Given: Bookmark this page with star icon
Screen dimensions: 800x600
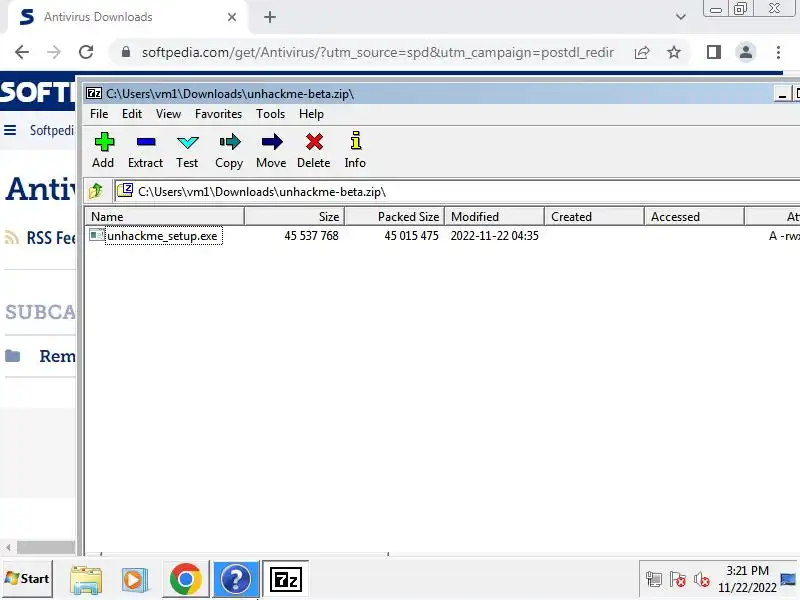Looking at the screenshot, I should pos(674,52).
